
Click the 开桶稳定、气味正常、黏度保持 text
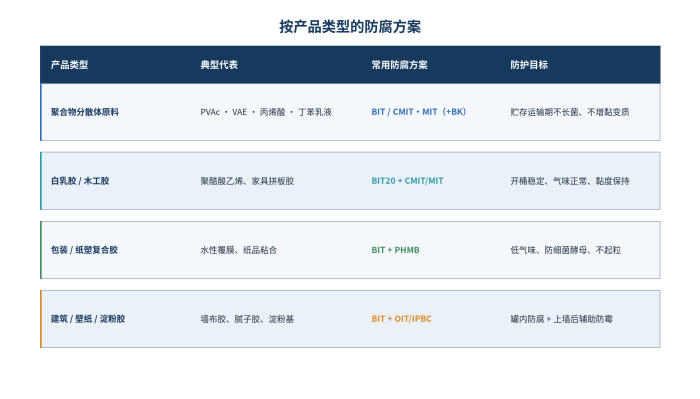tap(570, 181)
